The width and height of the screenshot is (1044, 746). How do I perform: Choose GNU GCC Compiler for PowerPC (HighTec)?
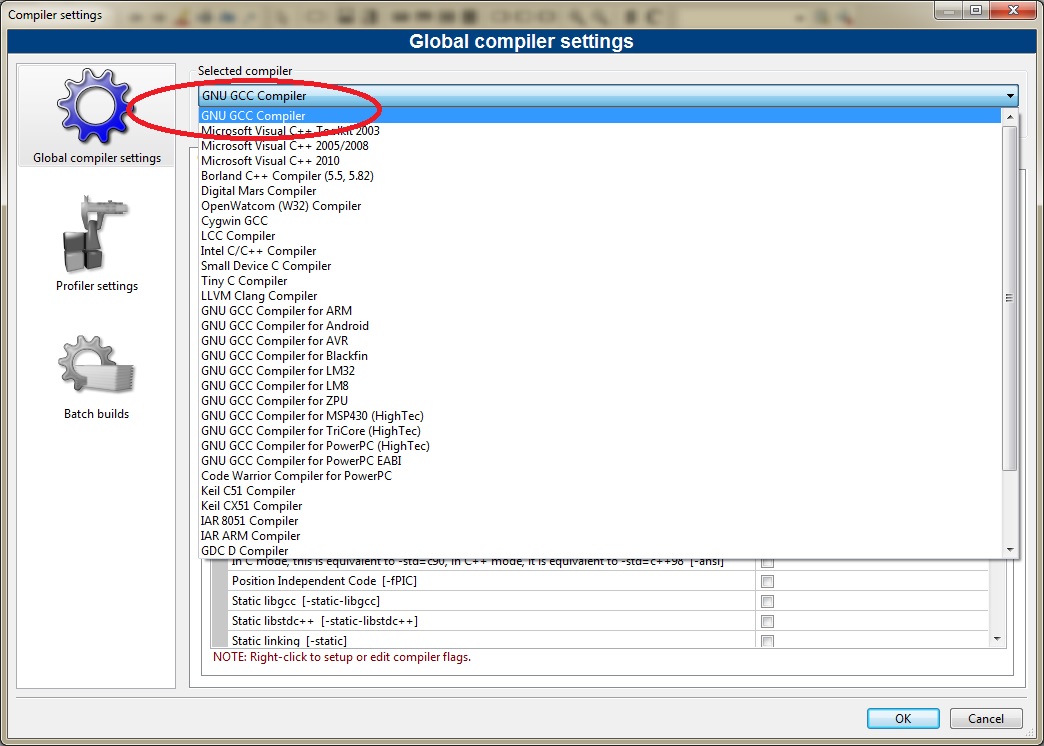(x=600, y=446)
